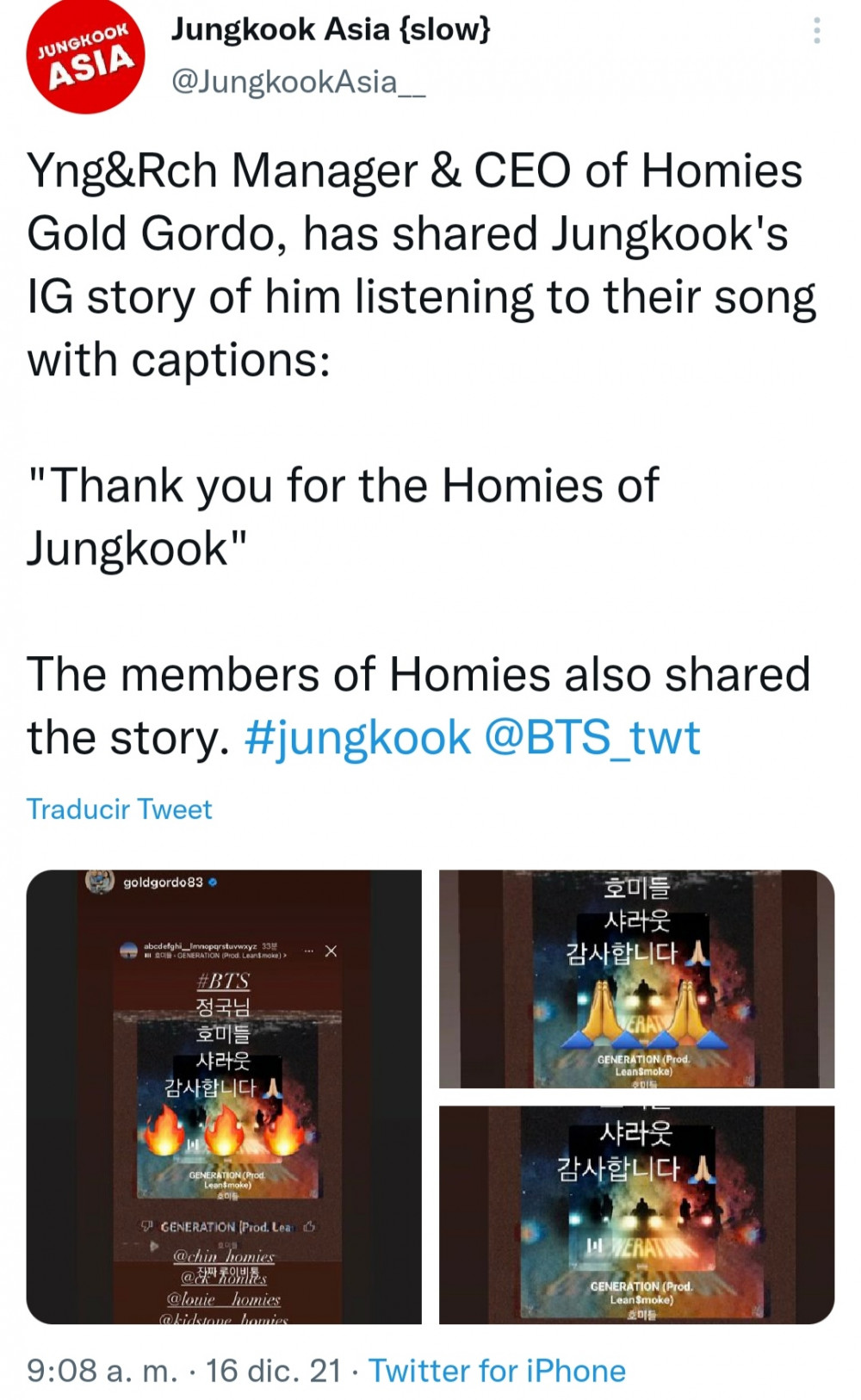Open the @BTS_twt mention
Screen dimensions: 861x1400
click(592, 738)
